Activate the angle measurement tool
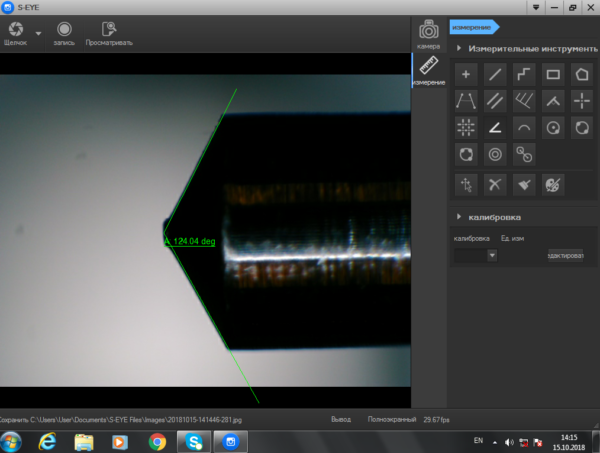Image resolution: width=600 pixels, height=453 pixels. tap(495, 127)
